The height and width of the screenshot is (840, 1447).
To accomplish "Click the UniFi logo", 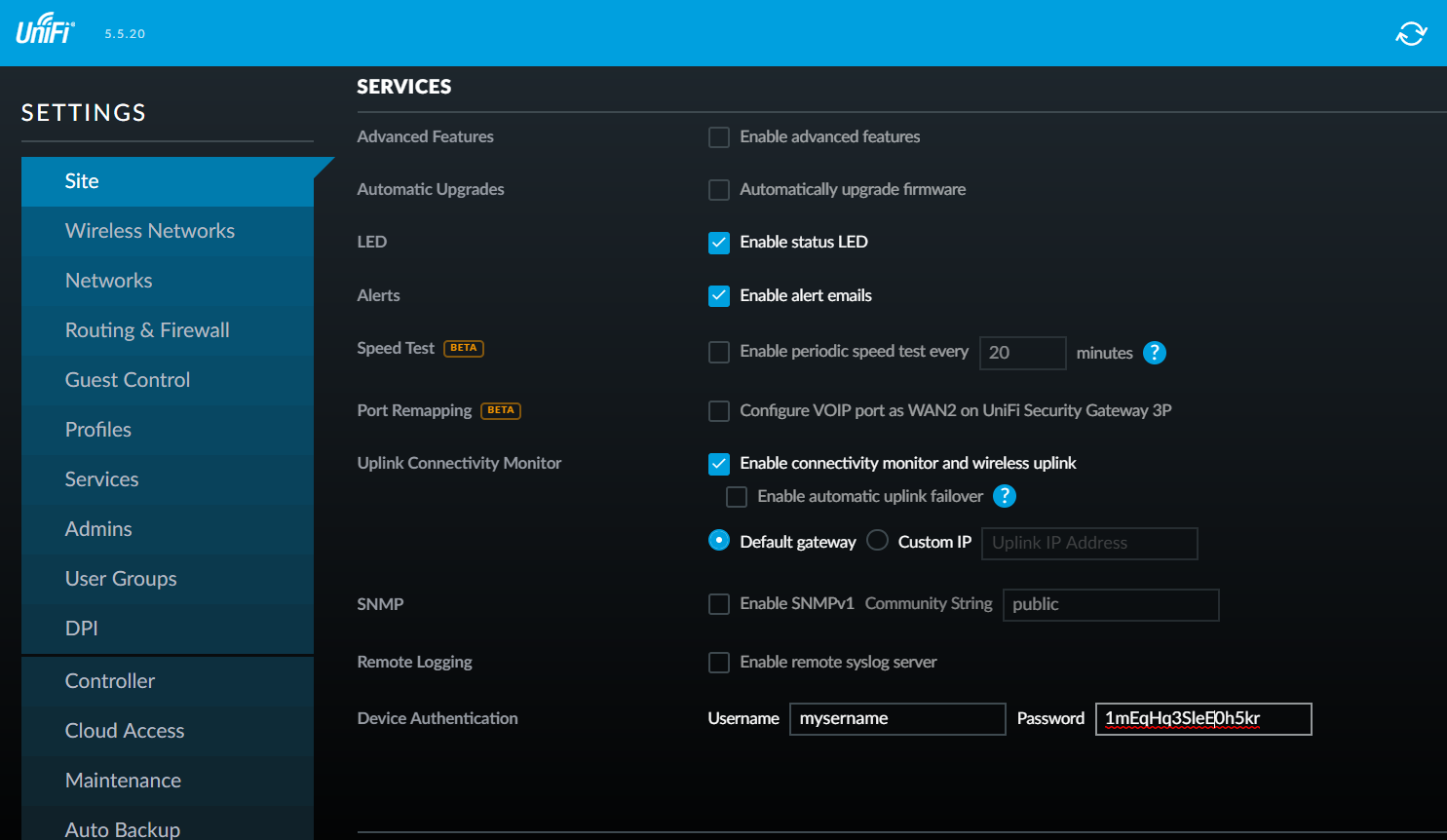I will coord(45,29).
